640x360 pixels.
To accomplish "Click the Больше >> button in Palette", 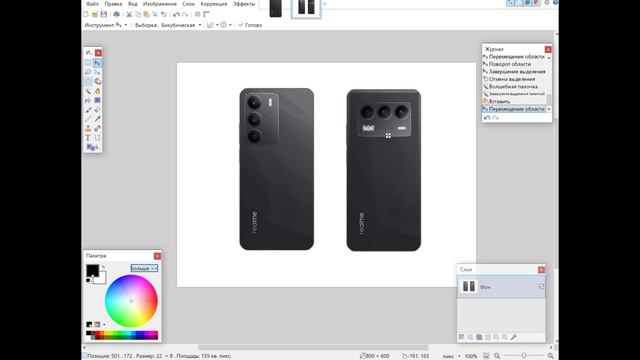I will [x=144, y=268].
